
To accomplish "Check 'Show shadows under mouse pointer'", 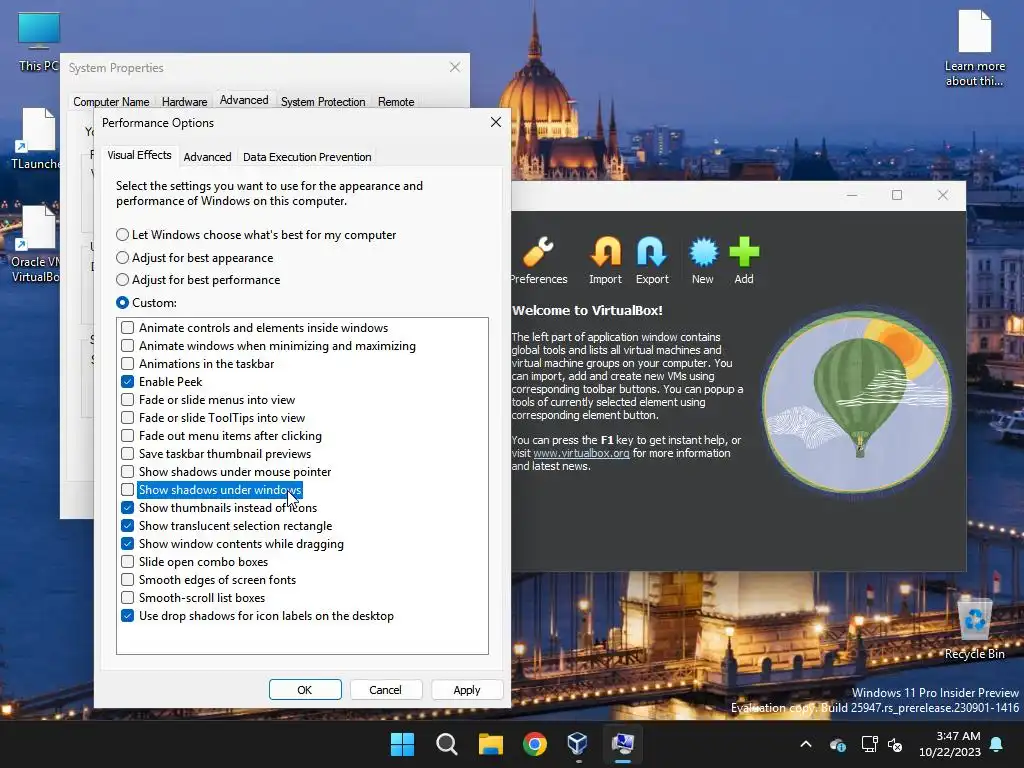I will point(127,471).
